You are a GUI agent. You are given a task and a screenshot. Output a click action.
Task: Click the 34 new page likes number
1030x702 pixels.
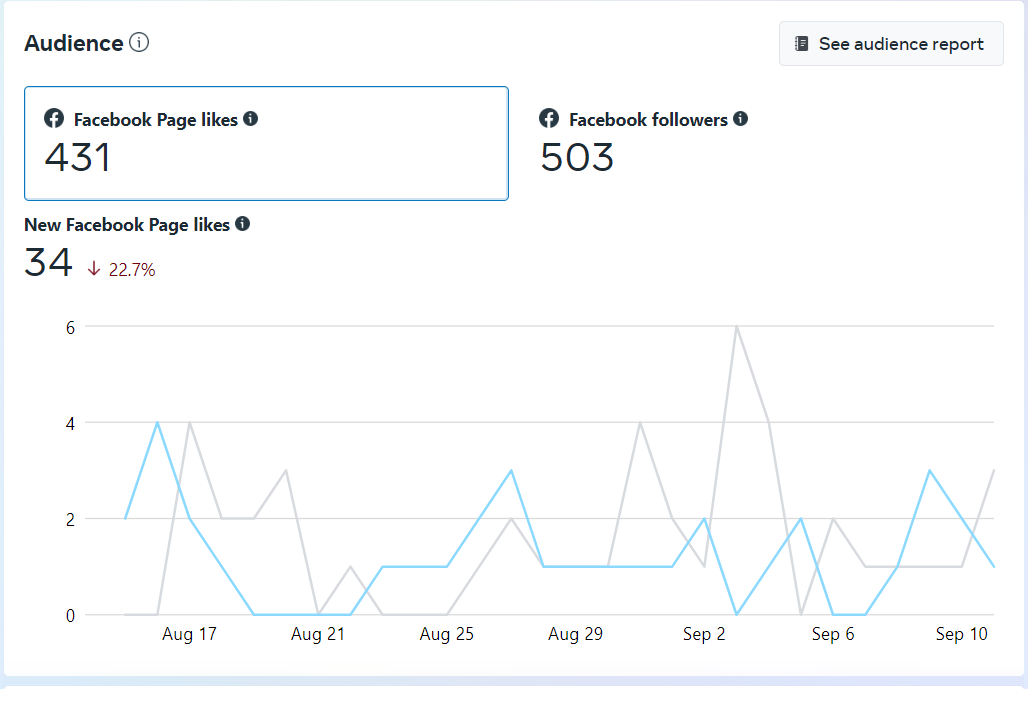pos(48,263)
